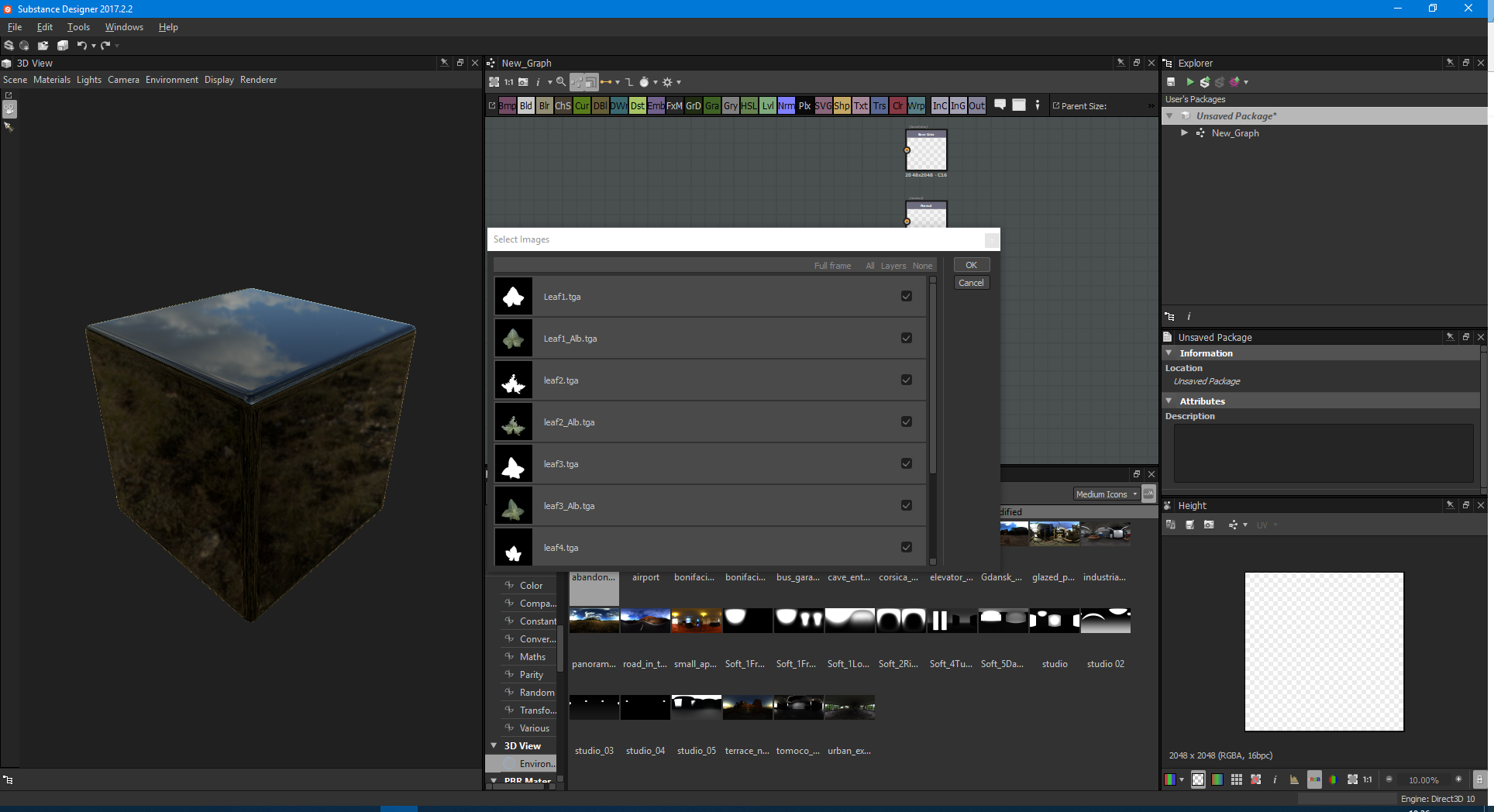Click Cancel in Select Images dialog
Viewport: 1494px width, 812px height.
click(x=971, y=284)
